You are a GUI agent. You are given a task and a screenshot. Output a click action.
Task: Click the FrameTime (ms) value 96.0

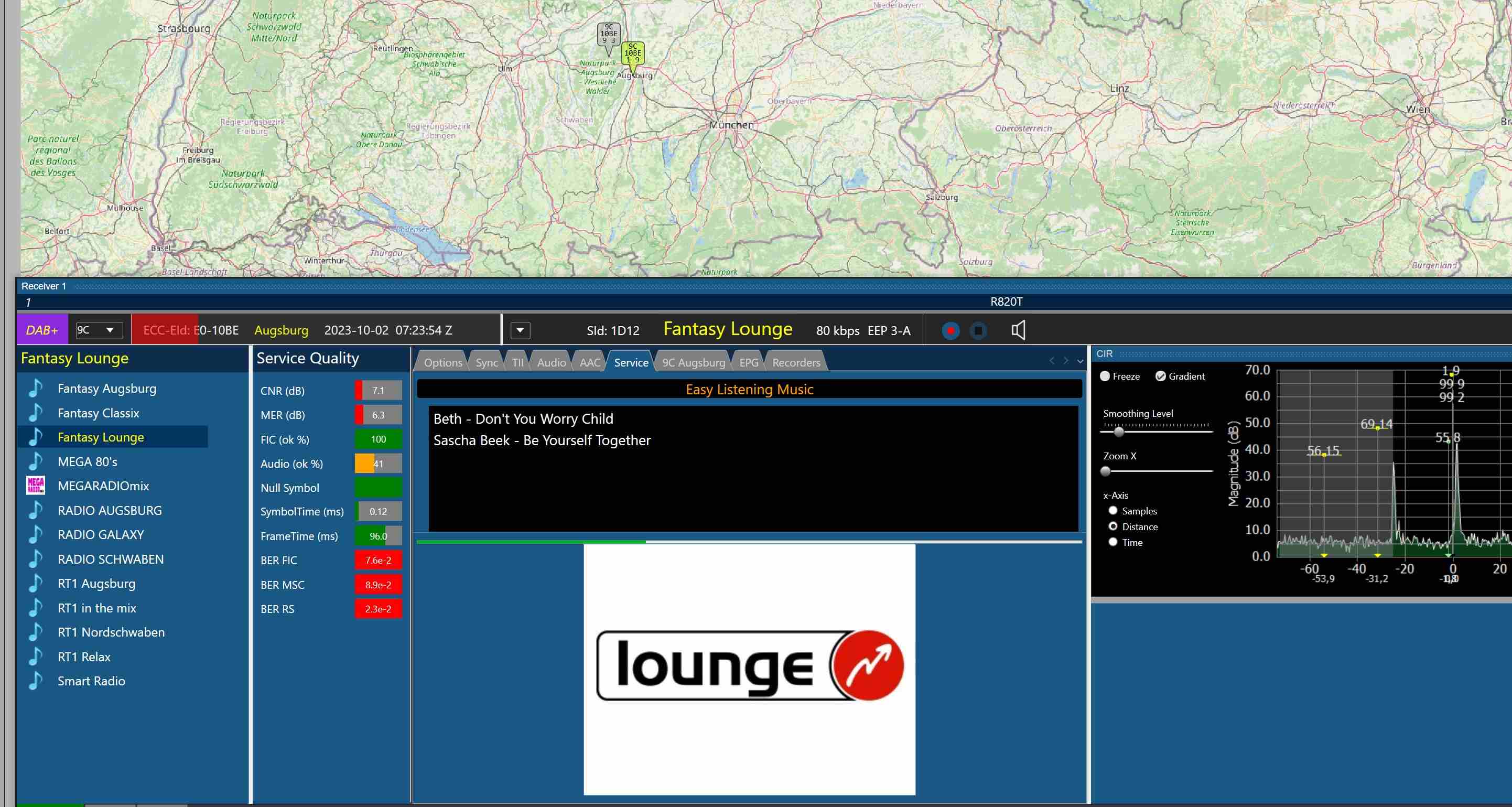coord(378,536)
